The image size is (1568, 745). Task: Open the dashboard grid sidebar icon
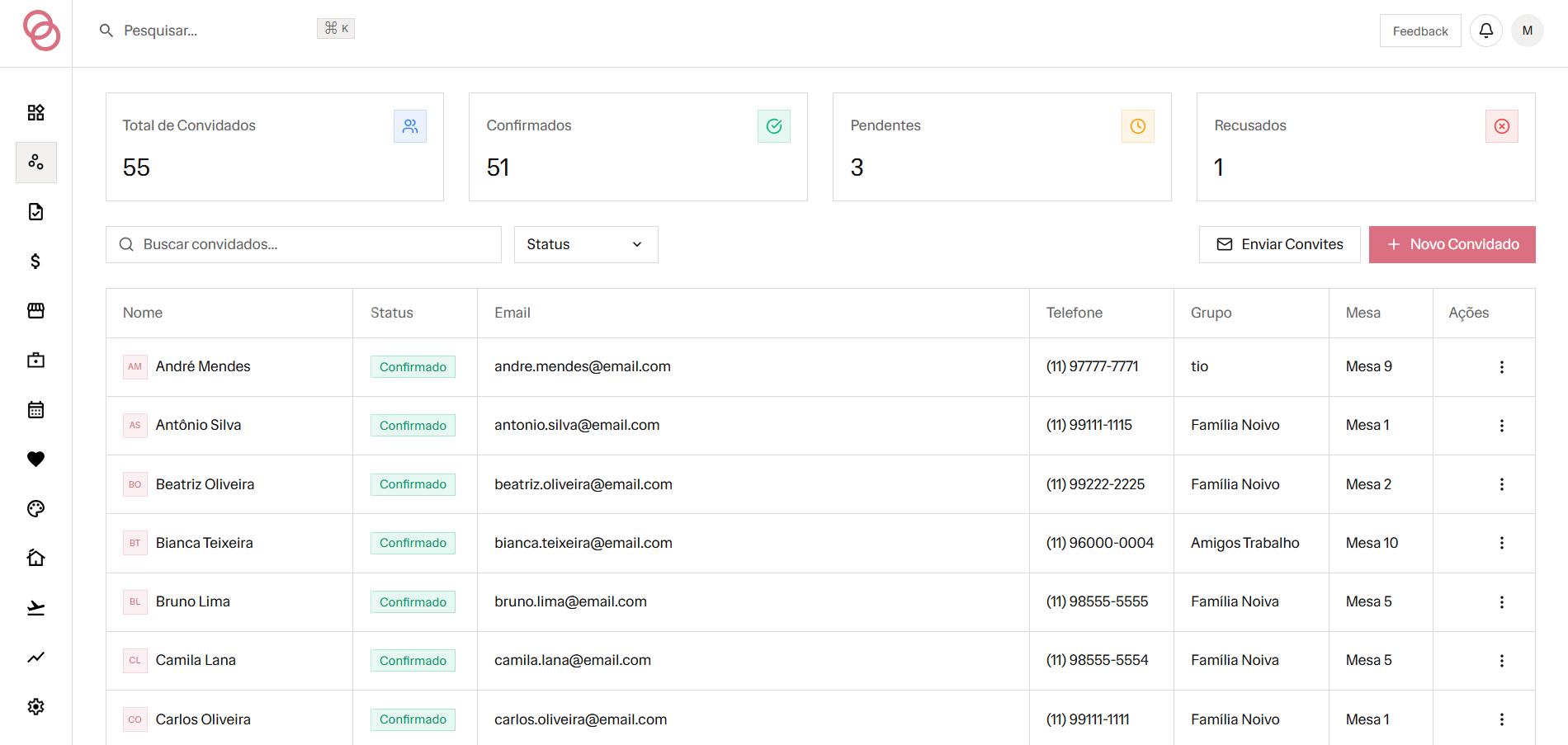pyautogui.click(x=35, y=112)
